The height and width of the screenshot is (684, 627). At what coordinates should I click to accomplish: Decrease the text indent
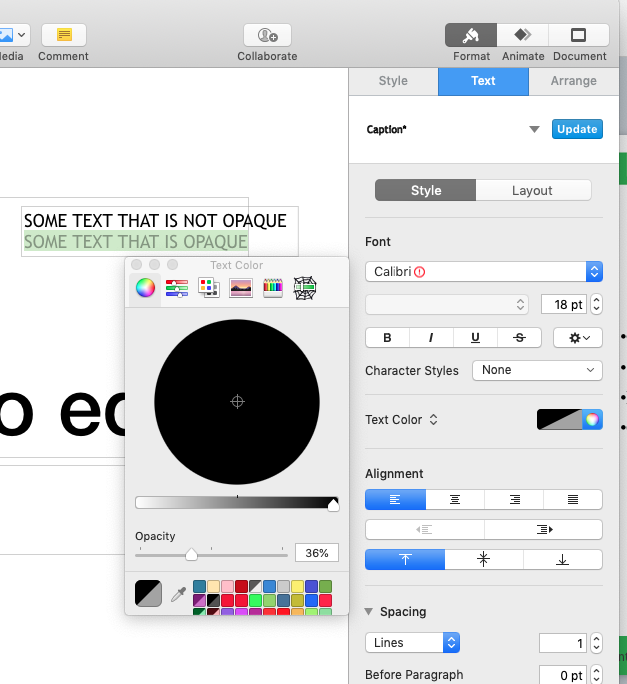click(425, 530)
